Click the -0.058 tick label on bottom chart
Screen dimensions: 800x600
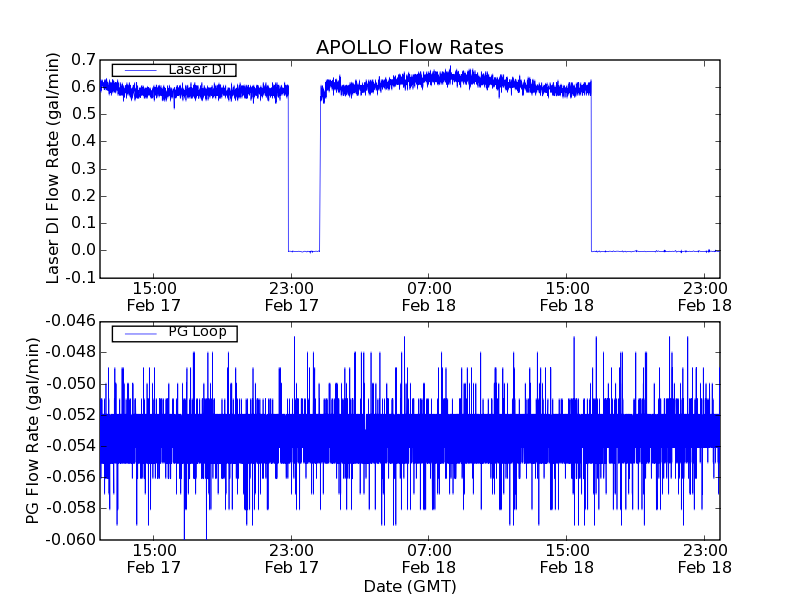click(70, 508)
